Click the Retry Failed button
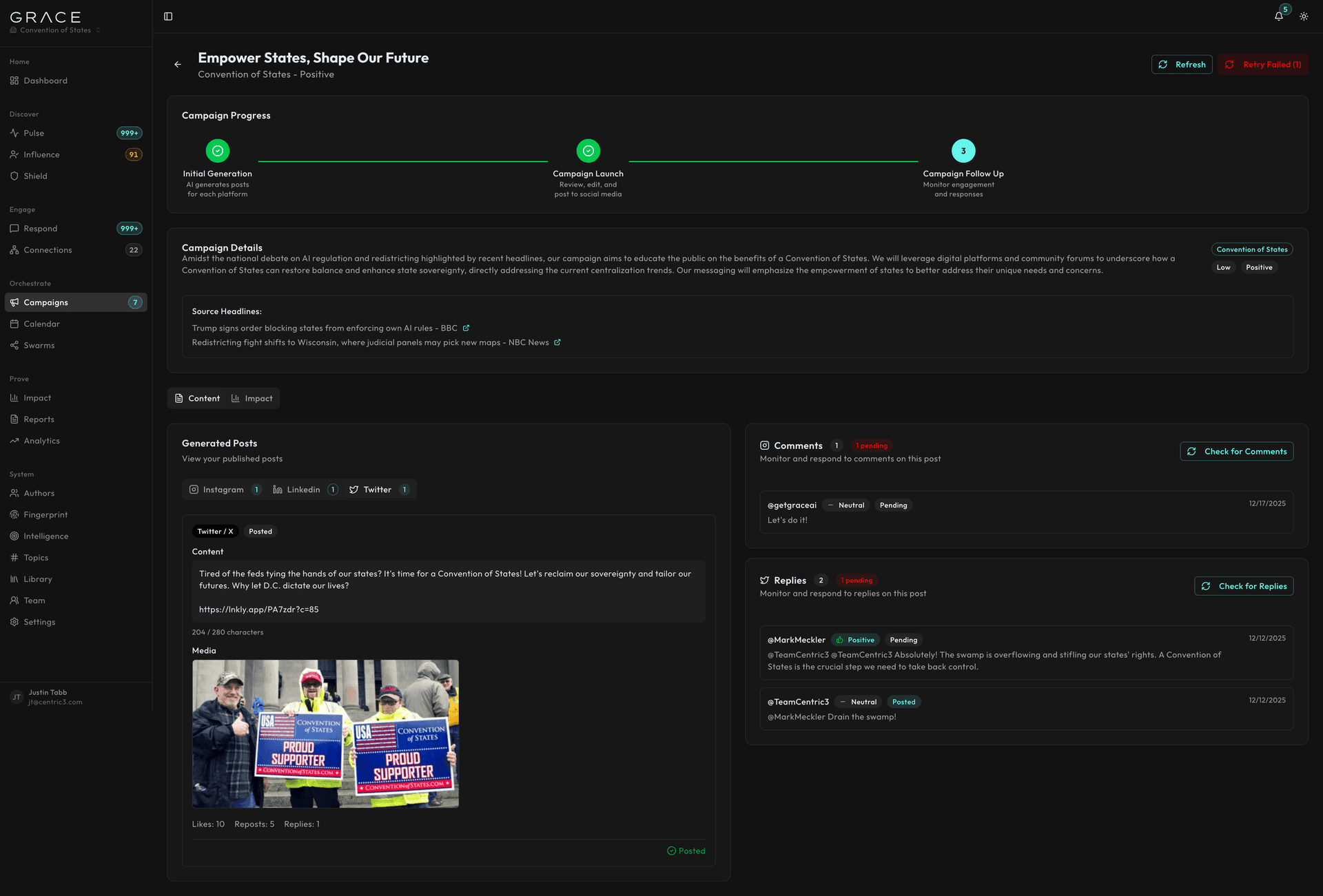The image size is (1323, 896). (1262, 65)
